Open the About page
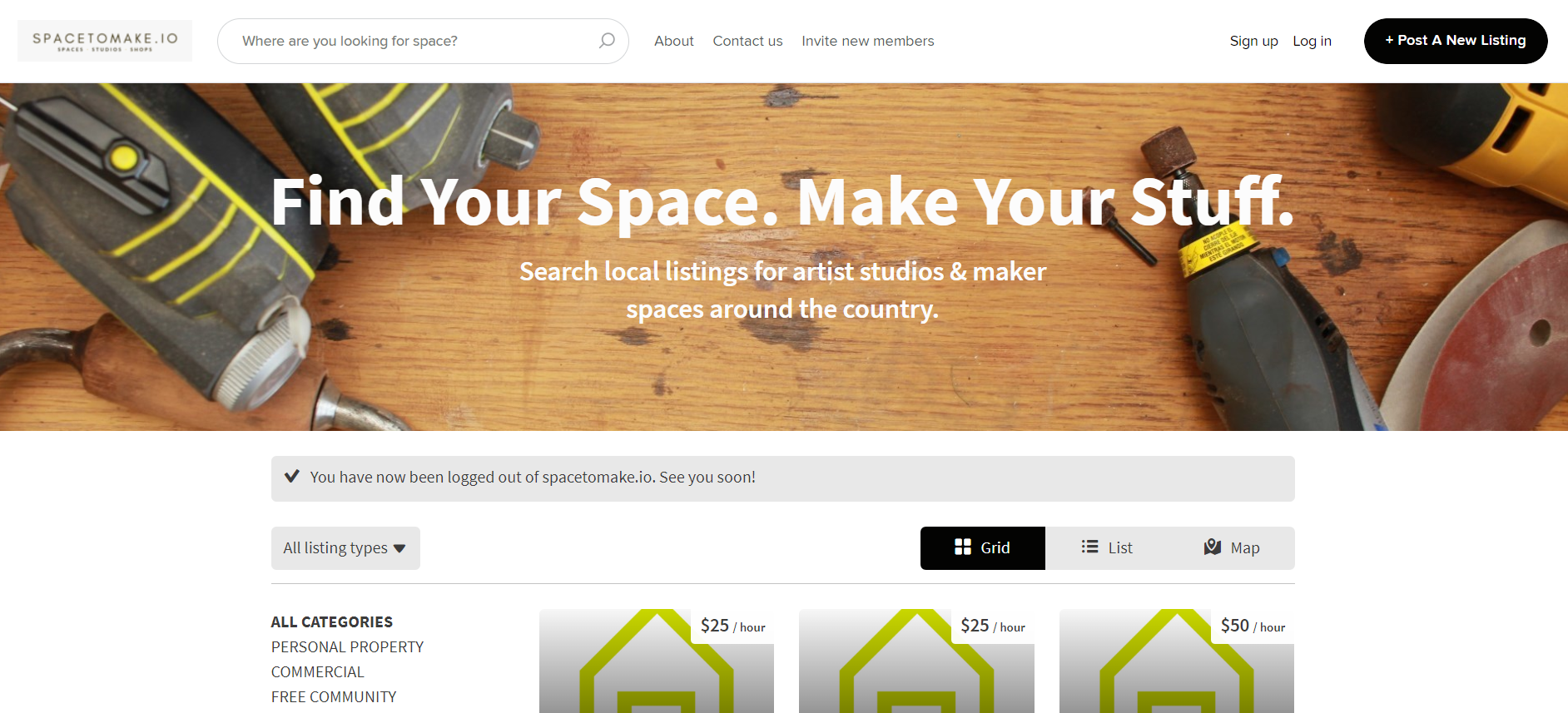Image resolution: width=1568 pixels, height=713 pixels. 673,41
